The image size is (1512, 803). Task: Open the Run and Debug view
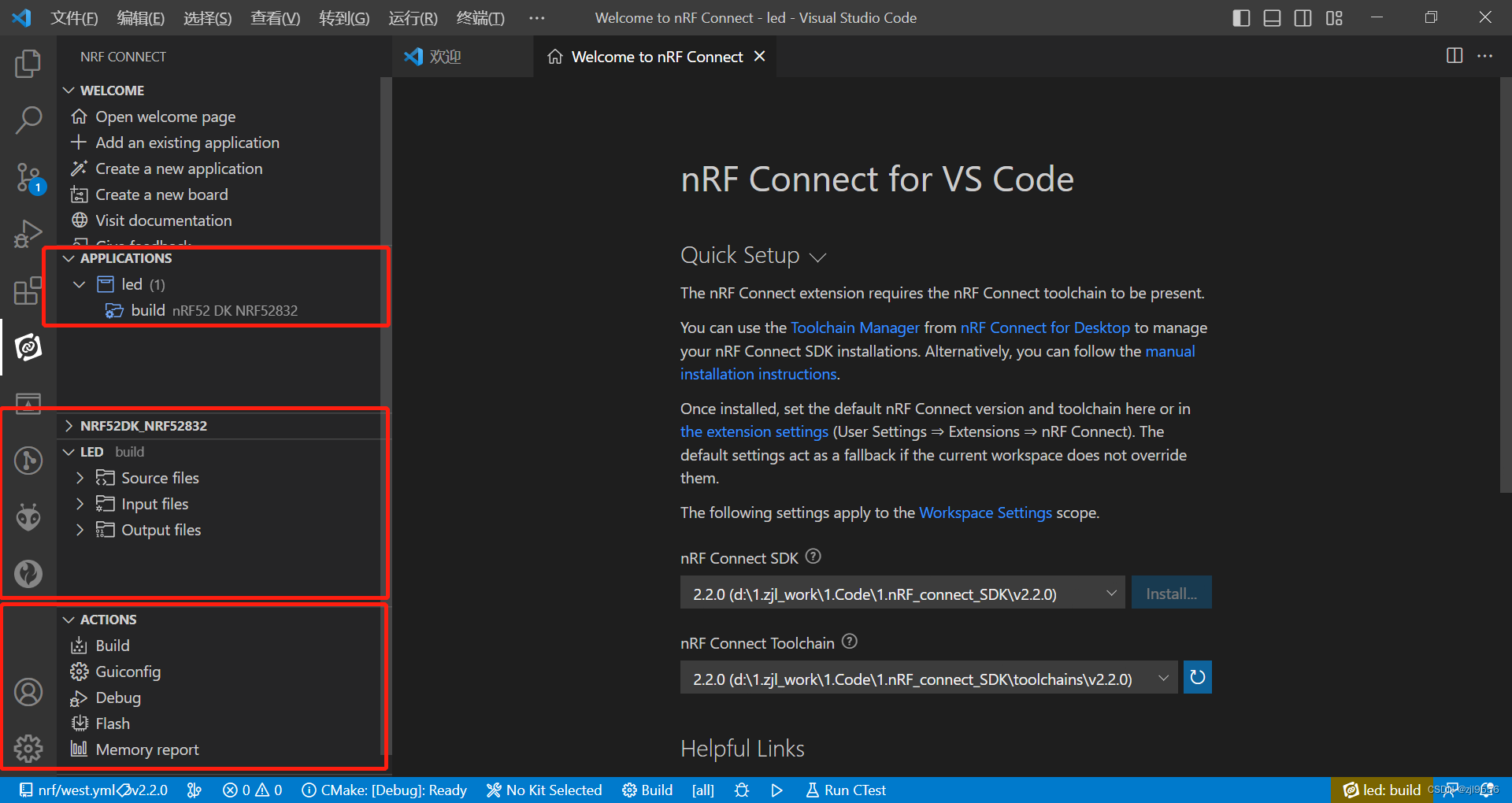[28, 234]
